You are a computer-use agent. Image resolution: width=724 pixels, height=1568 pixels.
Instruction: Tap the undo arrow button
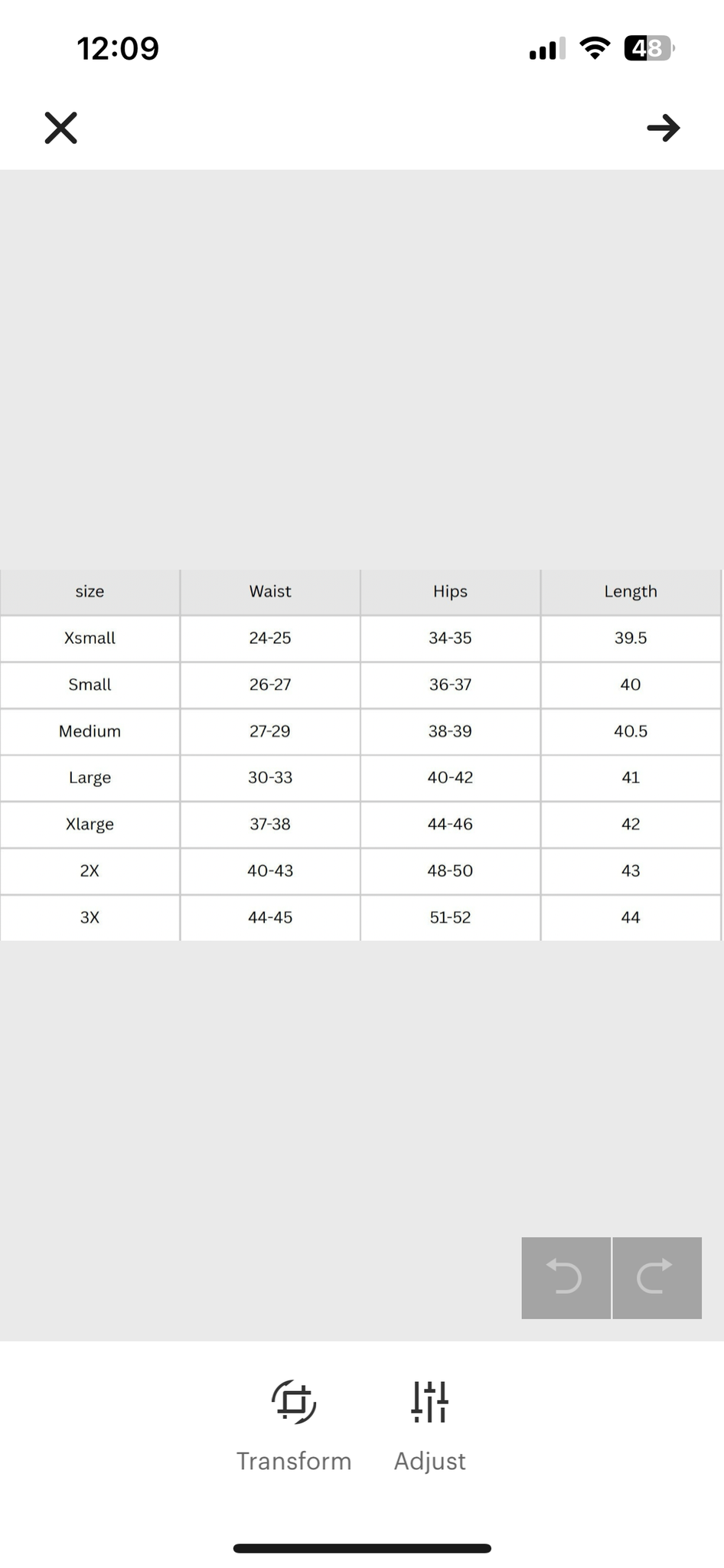tap(566, 1278)
